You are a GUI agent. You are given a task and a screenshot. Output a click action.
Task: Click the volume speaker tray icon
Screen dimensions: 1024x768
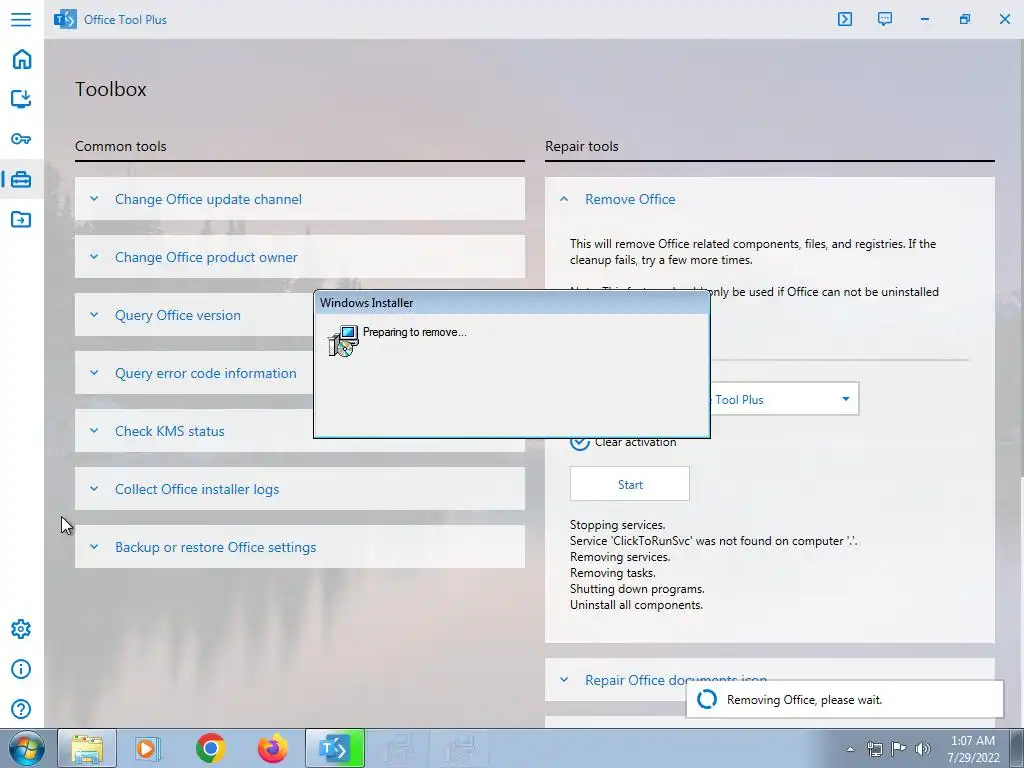[x=923, y=749]
